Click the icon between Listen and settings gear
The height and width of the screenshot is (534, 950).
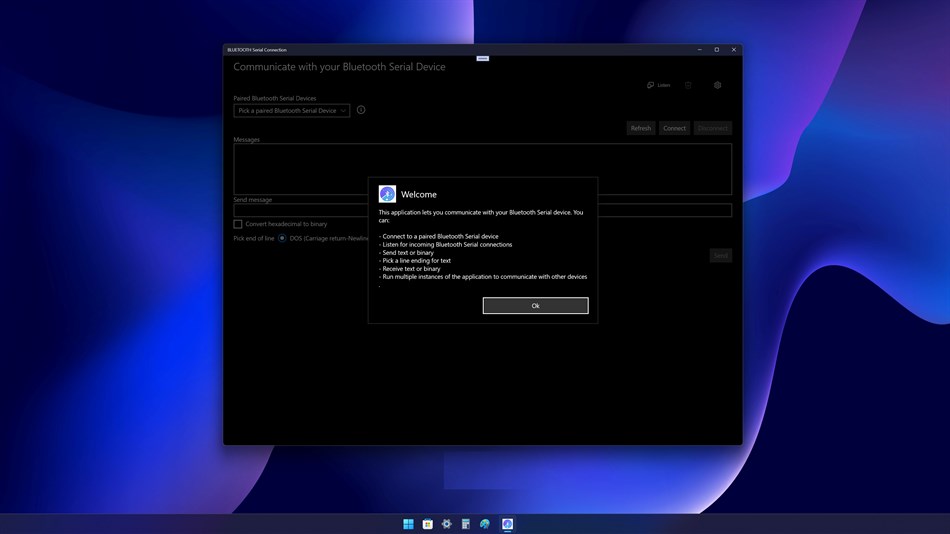688,85
